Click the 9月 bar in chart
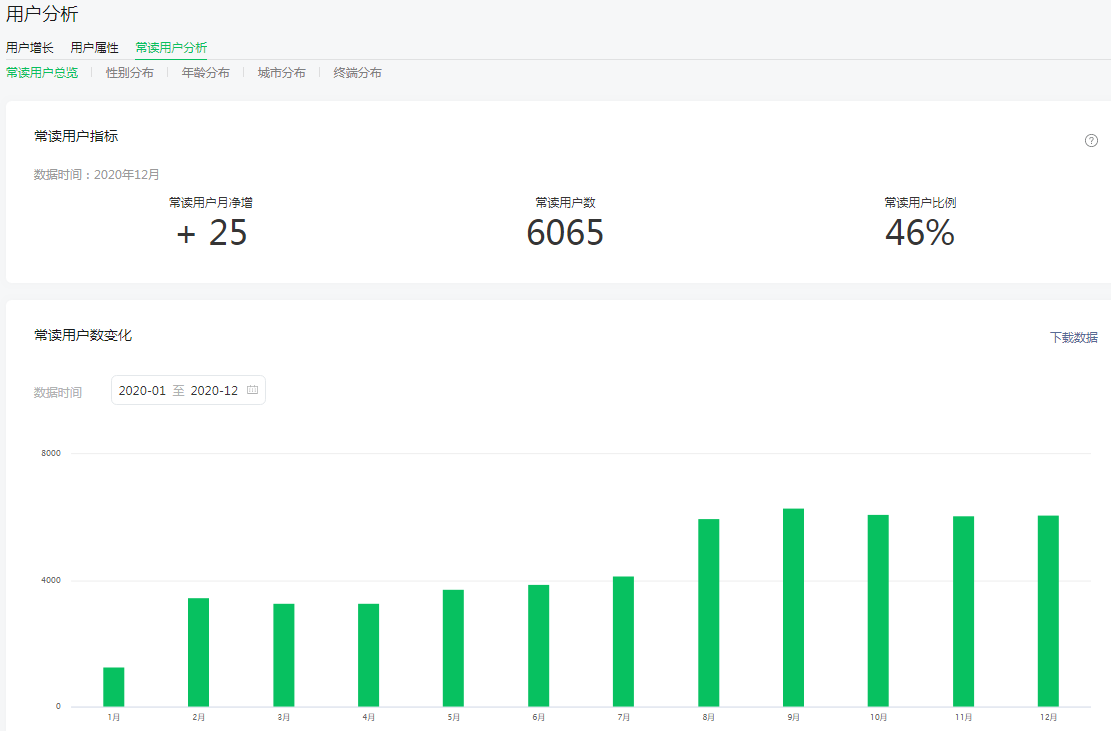The width and height of the screenshot is (1111, 731). [x=793, y=607]
